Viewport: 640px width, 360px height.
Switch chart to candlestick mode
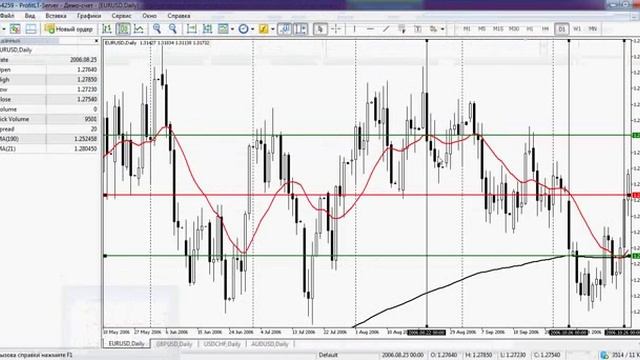click(x=123, y=29)
